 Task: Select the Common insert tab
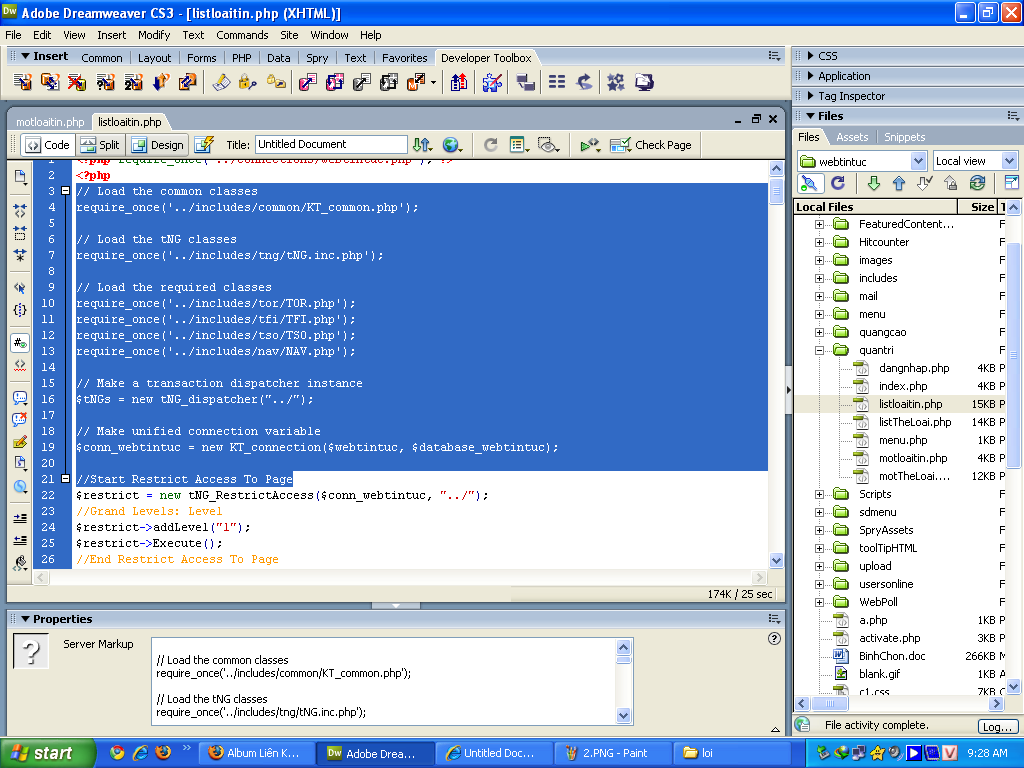click(x=101, y=58)
